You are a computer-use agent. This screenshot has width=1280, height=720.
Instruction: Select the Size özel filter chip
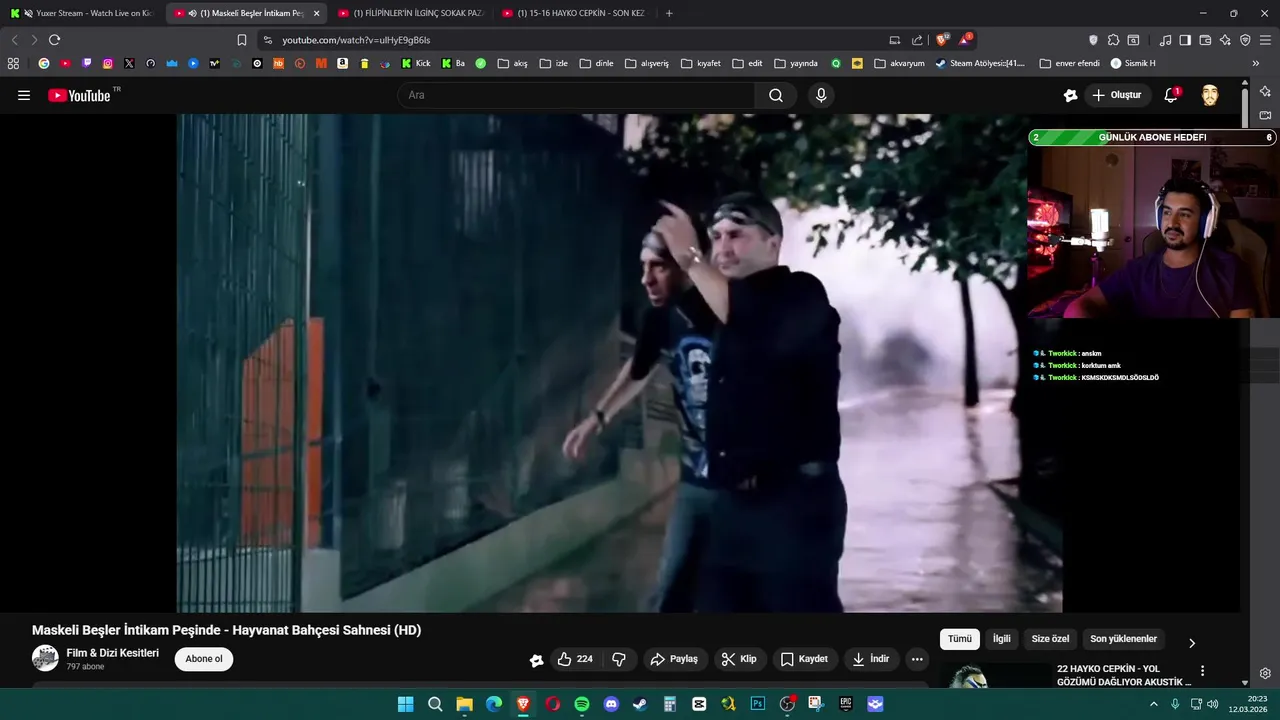click(x=1050, y=639)
